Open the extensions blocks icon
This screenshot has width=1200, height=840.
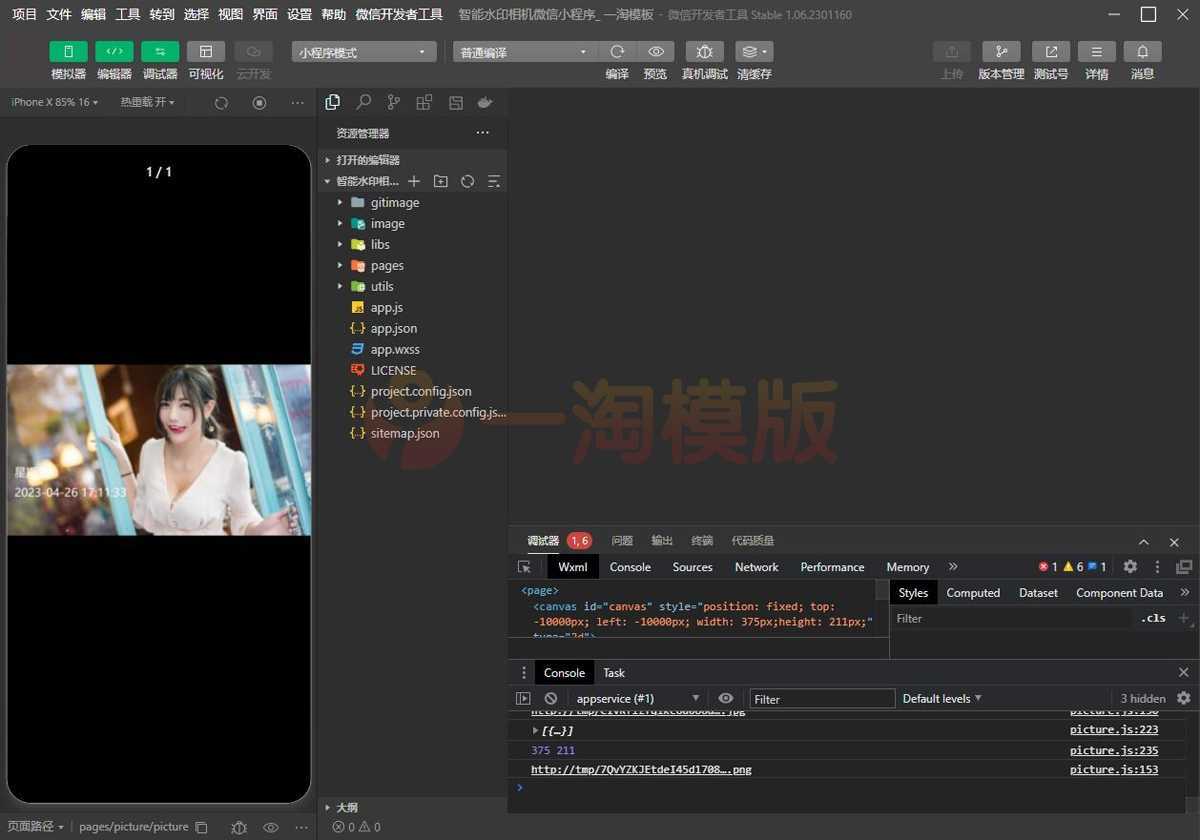tap(424, 102)
